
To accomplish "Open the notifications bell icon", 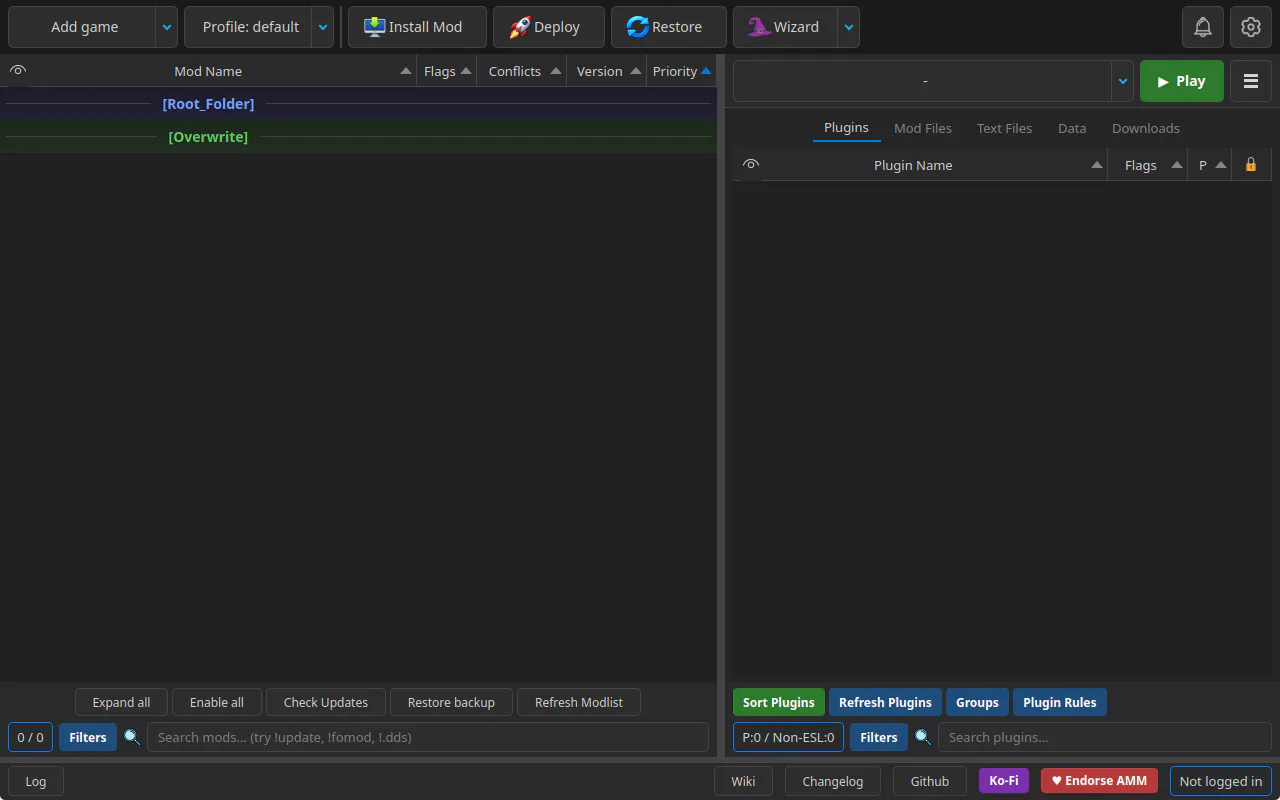I will [x=1203, y=27].
